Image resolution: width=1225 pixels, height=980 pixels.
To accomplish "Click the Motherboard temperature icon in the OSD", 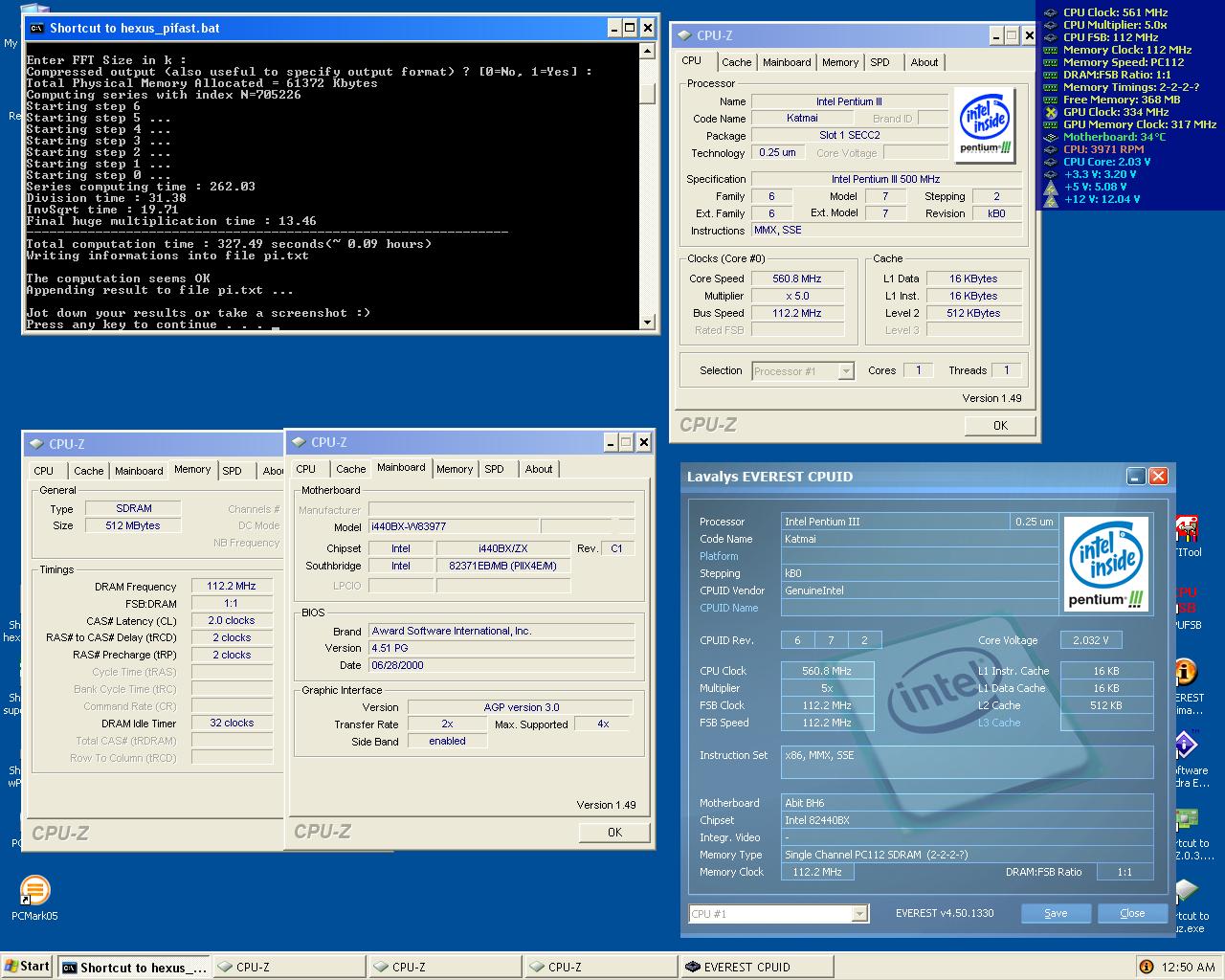I will [x=1051, y=137].
